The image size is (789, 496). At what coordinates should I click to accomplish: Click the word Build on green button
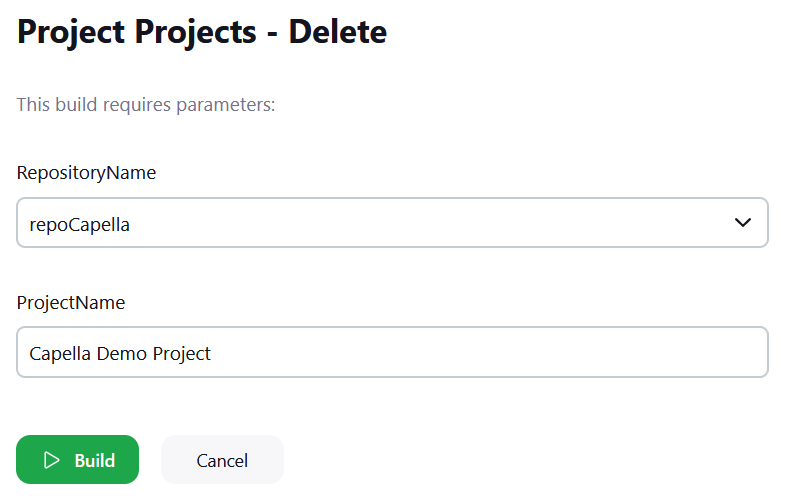pyautogui.click(x=95, y=460)
